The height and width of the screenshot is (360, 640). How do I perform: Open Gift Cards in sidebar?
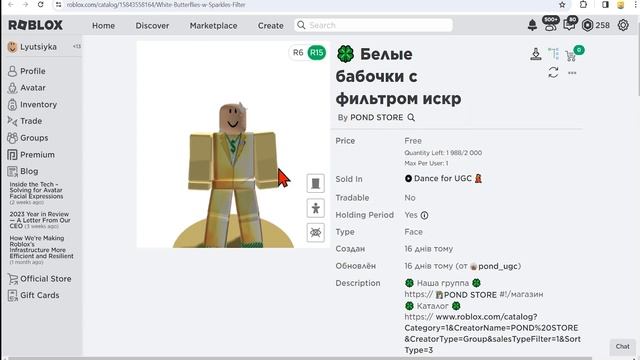[x=33, y=295]
